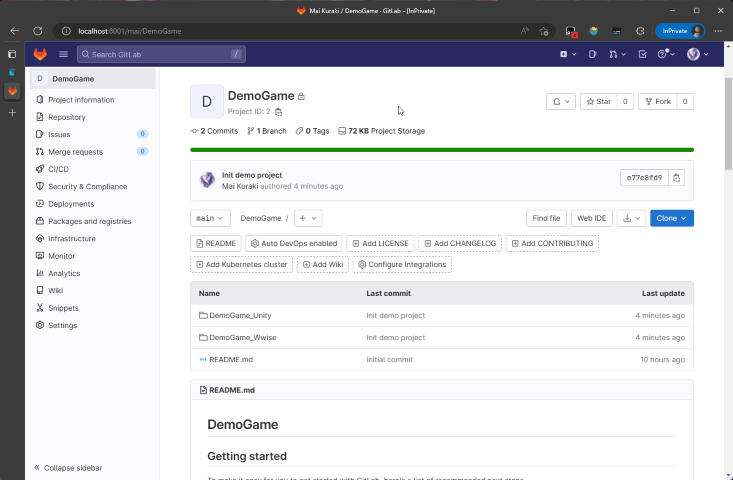Click the page vertical scrollbar
This screenshot has width=733, height=480.
pyautogui.click(x=728, y=124)
